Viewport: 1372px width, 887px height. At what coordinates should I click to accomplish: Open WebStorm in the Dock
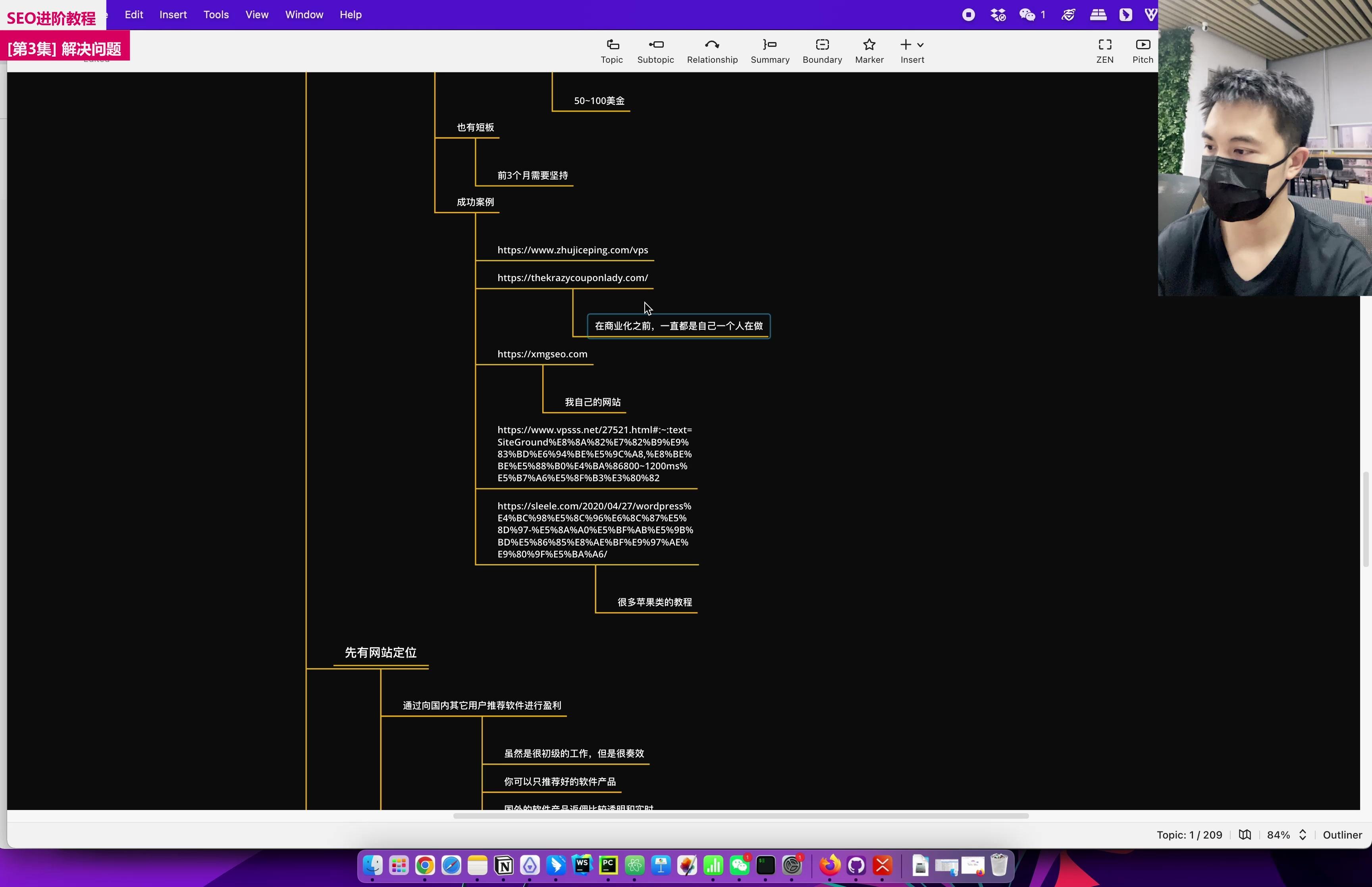coord(582,865)
